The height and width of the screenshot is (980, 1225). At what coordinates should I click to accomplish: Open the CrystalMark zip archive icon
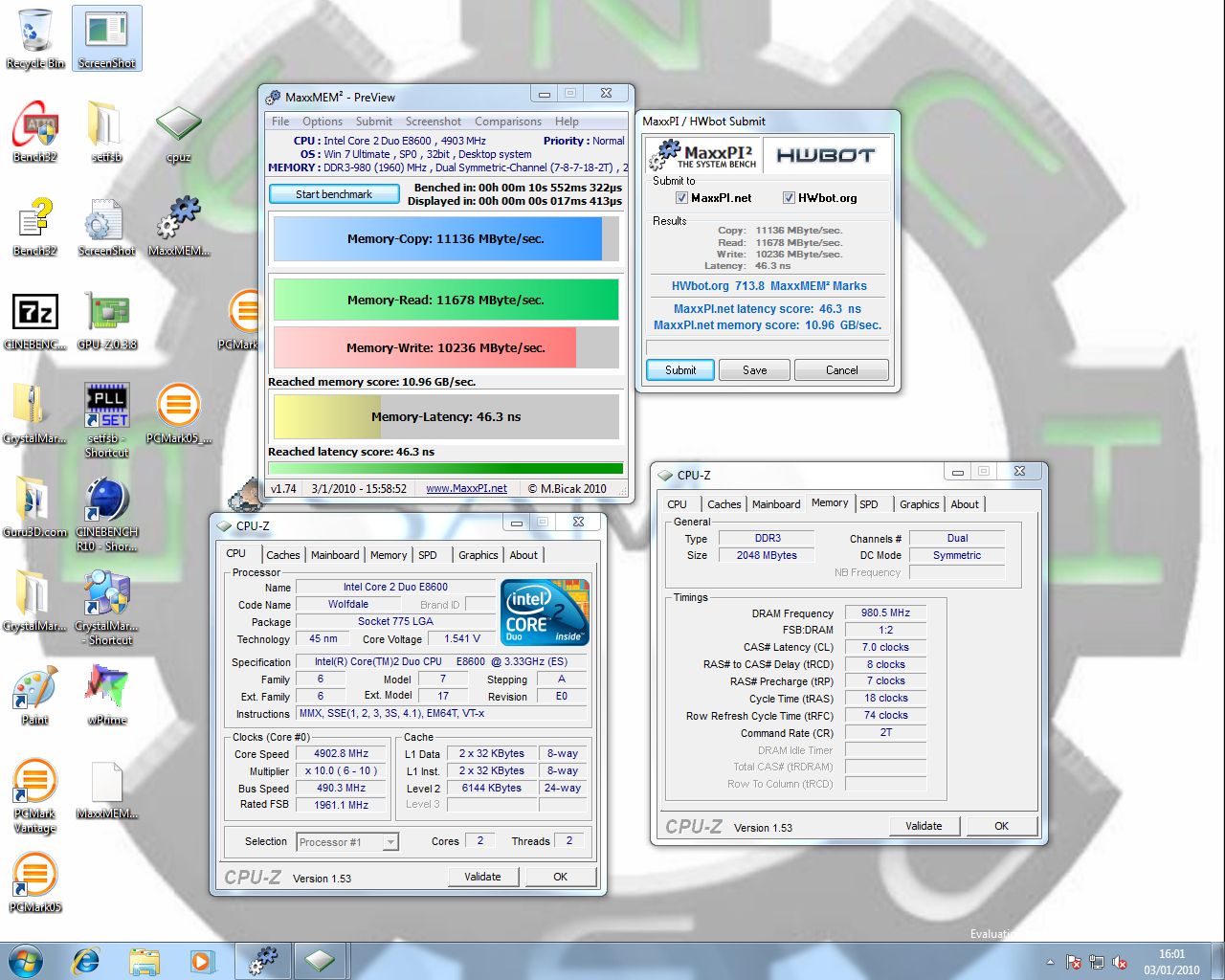click(34, 413)
